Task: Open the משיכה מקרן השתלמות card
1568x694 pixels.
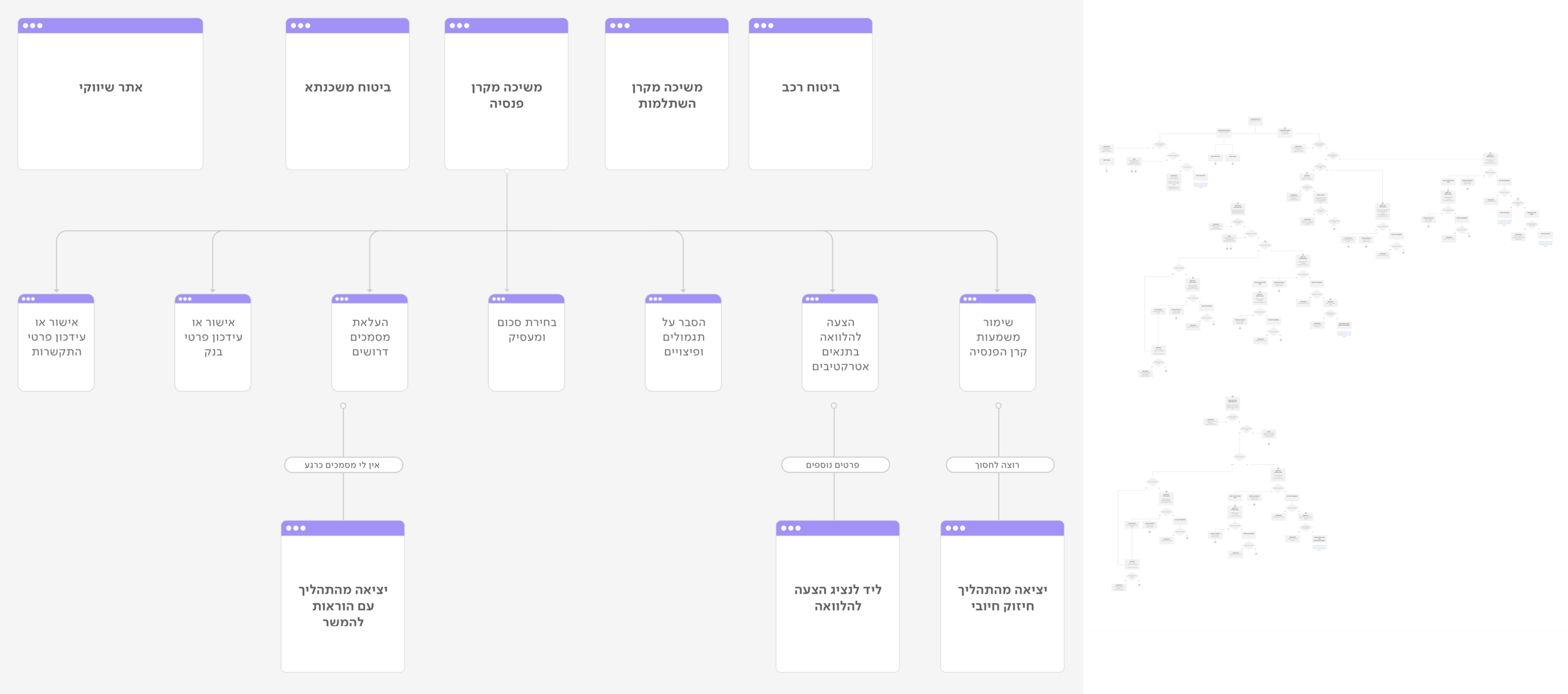Action: pyautogui.click(x=666, y=94)
